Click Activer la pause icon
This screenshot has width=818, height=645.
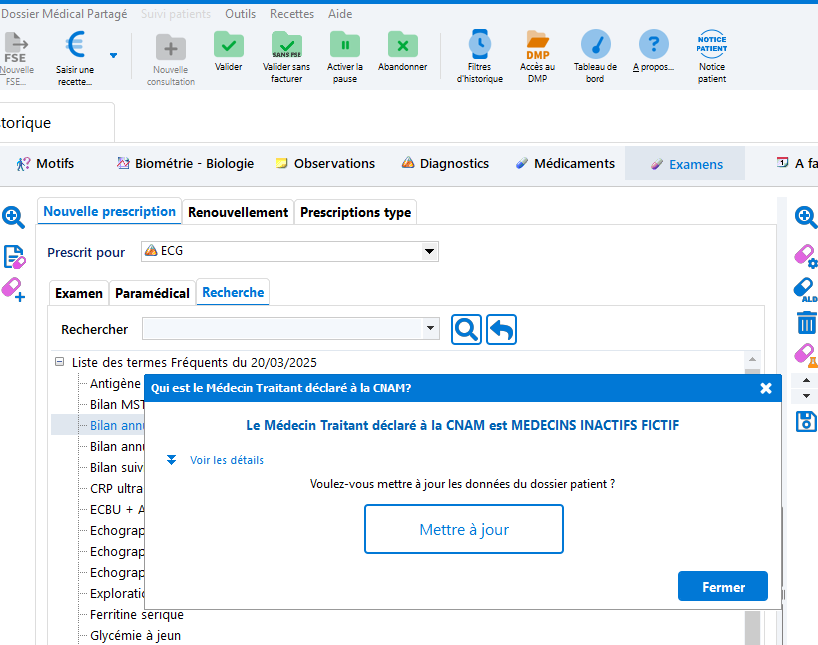[x=344, y=45]
